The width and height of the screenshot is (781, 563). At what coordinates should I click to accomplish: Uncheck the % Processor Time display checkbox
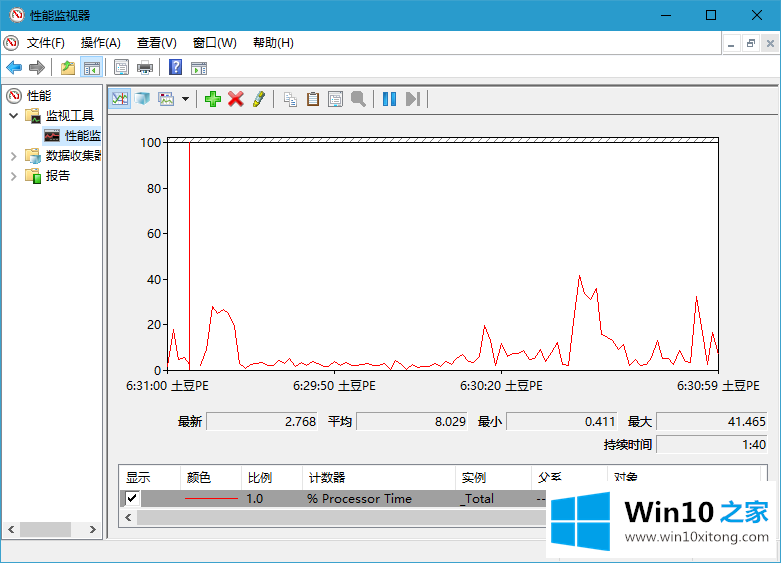[x=132, y=498]
